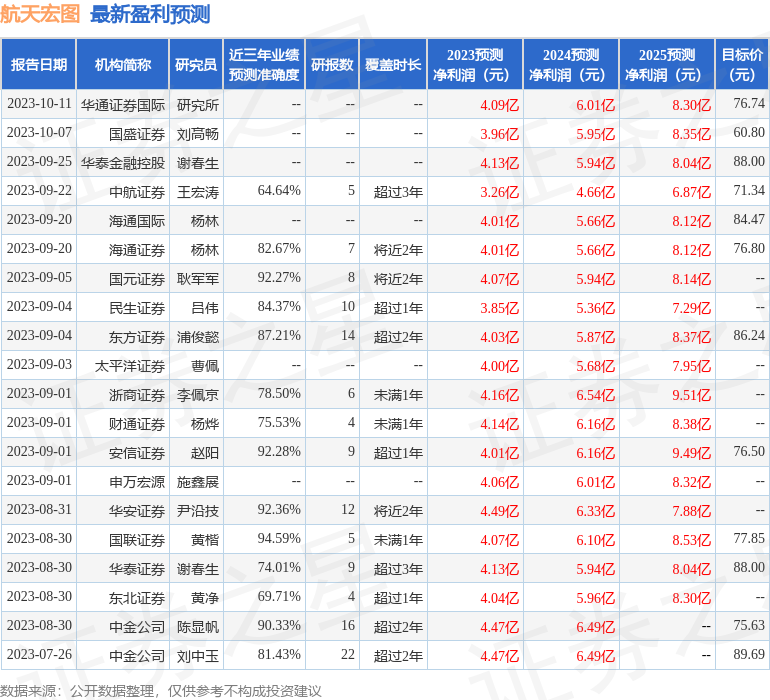This screenshot has width=770, height=700.
Task: Click the 2023预测净利润 column header
Action: (475, 64)
